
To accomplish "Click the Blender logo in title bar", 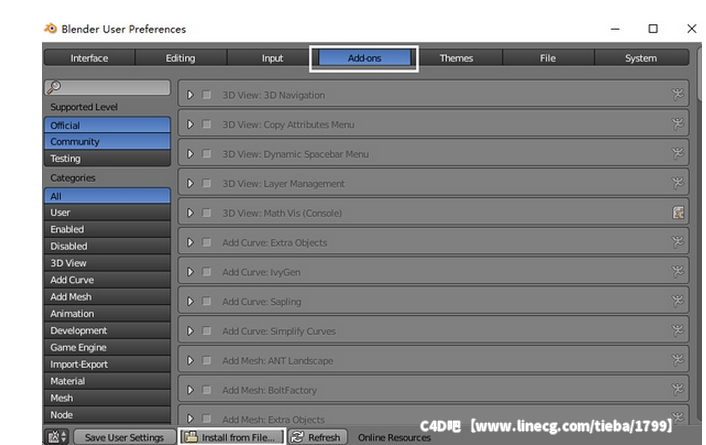I will point(50,28).
